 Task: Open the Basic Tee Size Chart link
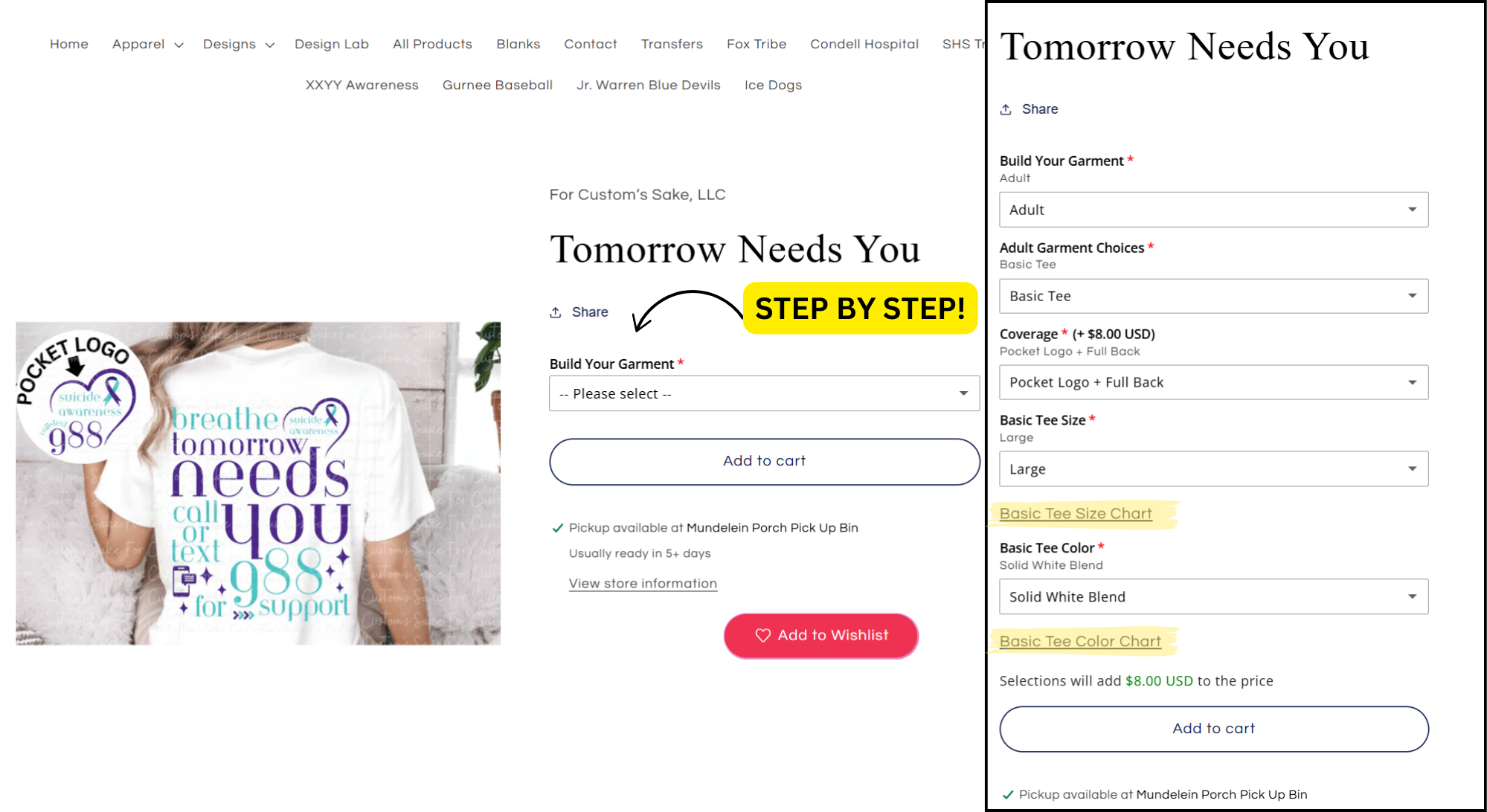tap(1076, 513)
